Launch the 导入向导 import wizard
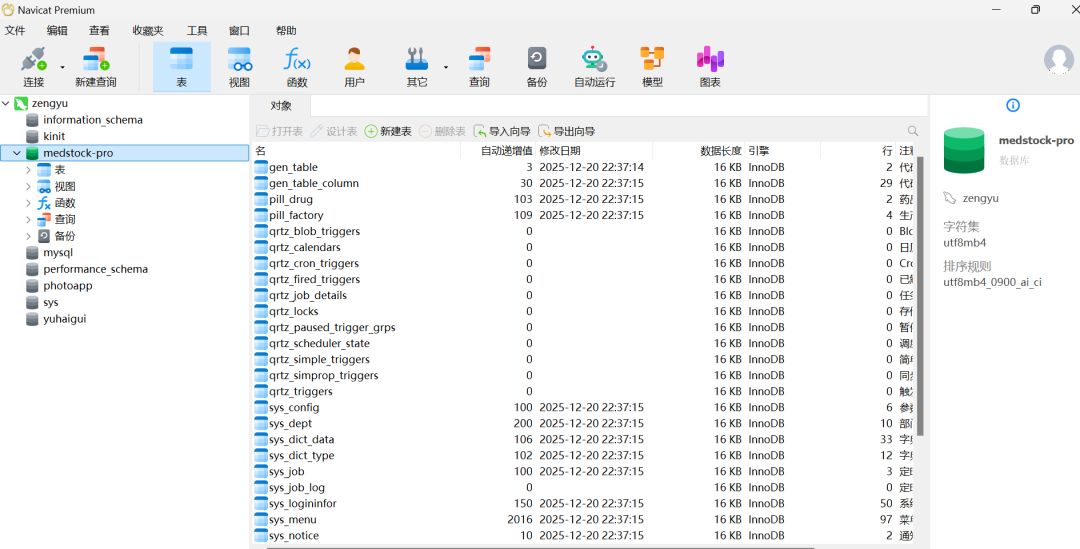1080x549 pixels. 502,131
